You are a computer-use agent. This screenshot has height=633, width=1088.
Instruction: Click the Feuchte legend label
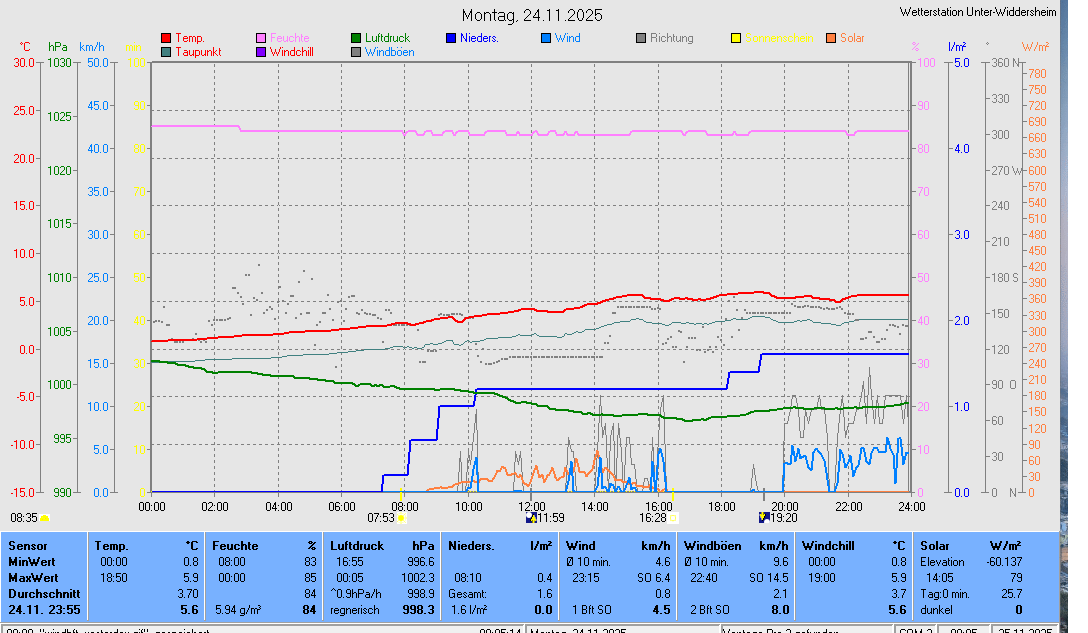(x=289, y=38)
